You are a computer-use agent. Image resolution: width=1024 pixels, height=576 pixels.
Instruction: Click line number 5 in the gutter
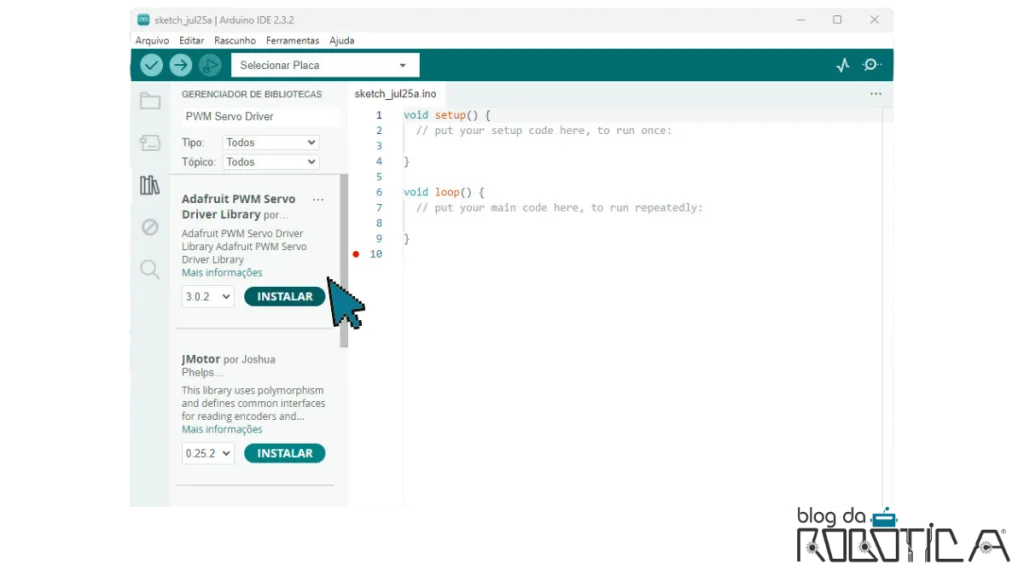point(379,177)
